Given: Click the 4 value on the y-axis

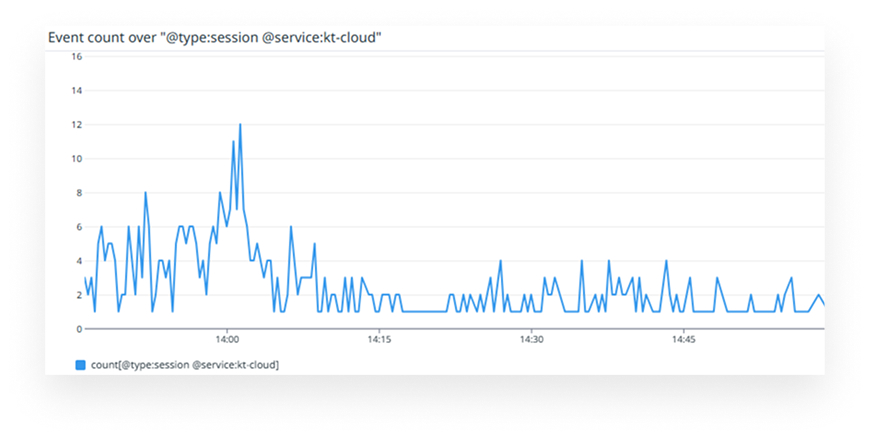Looking at the screenshot, I should [77, 261].
